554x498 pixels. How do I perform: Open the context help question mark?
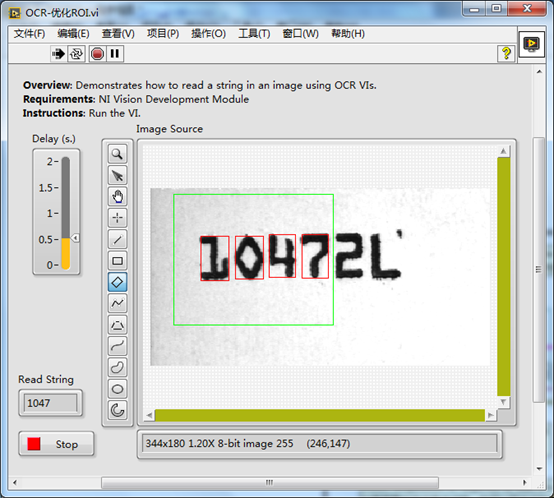click(506, 54)
